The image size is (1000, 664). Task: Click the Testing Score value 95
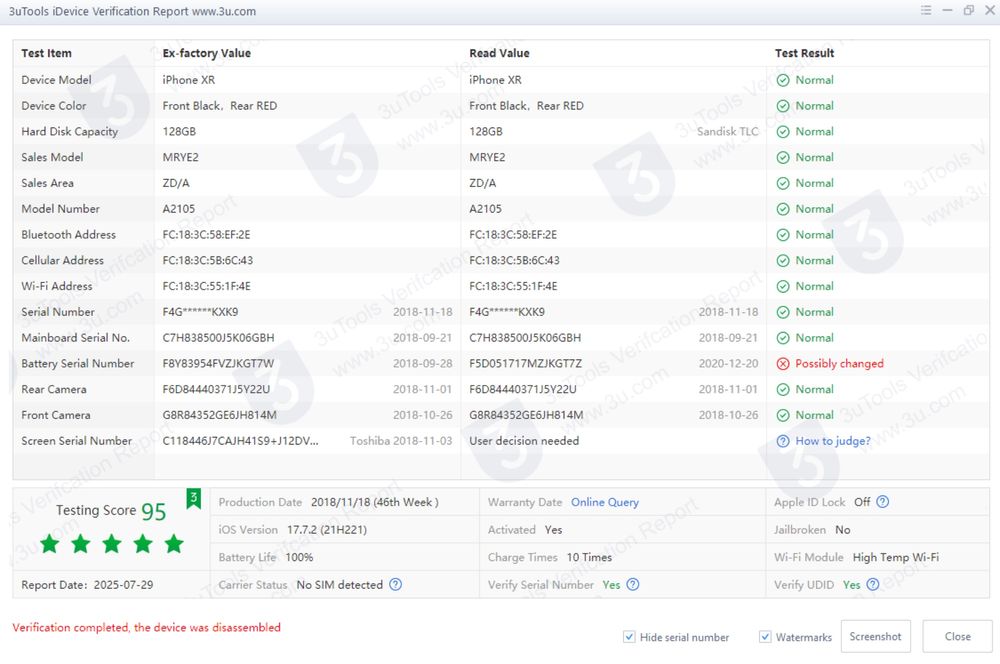[x=154, y=511]
